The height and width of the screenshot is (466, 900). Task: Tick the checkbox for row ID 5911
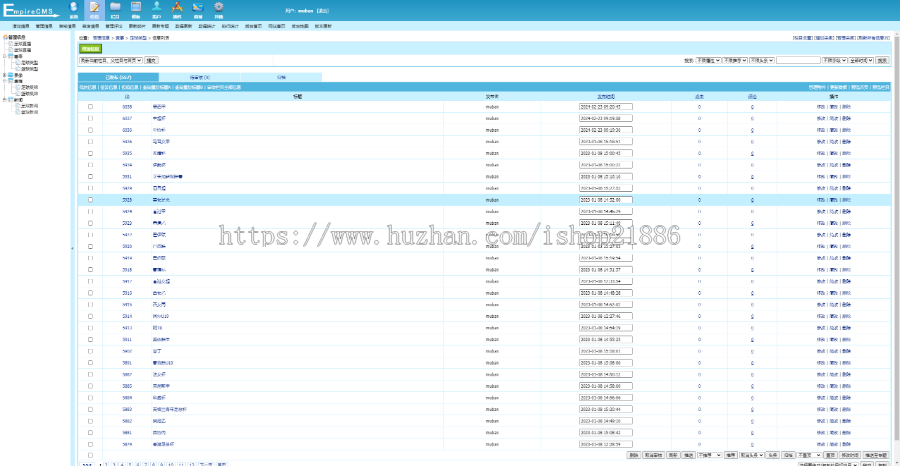(90, 339)
